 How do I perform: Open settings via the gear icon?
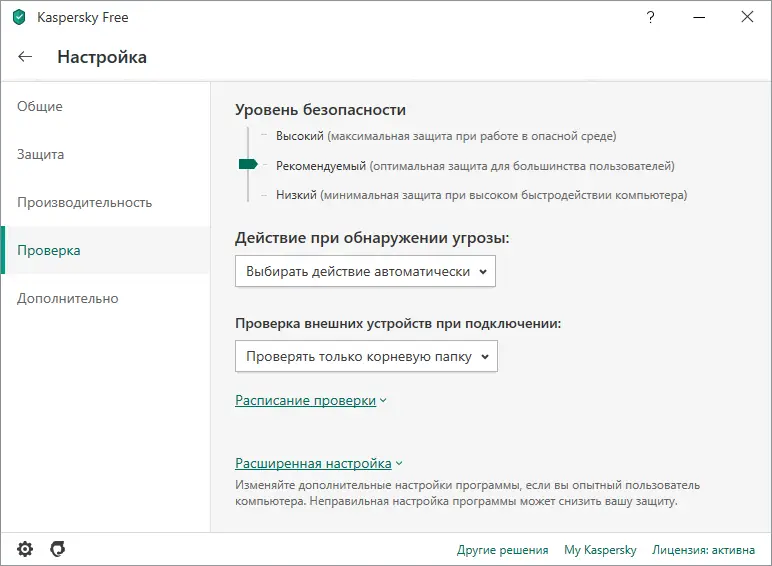(25, 549)
